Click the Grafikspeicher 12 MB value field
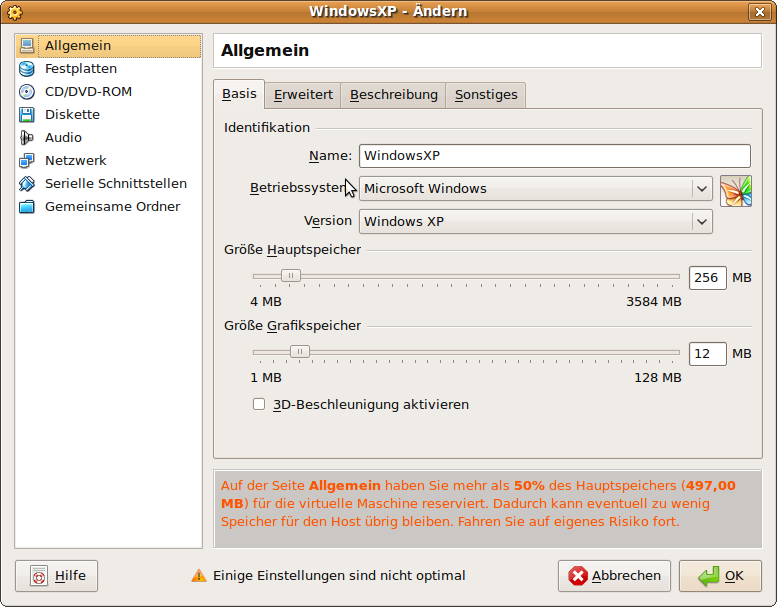This screenshot has height=607, width=777. tap(708, 354)
